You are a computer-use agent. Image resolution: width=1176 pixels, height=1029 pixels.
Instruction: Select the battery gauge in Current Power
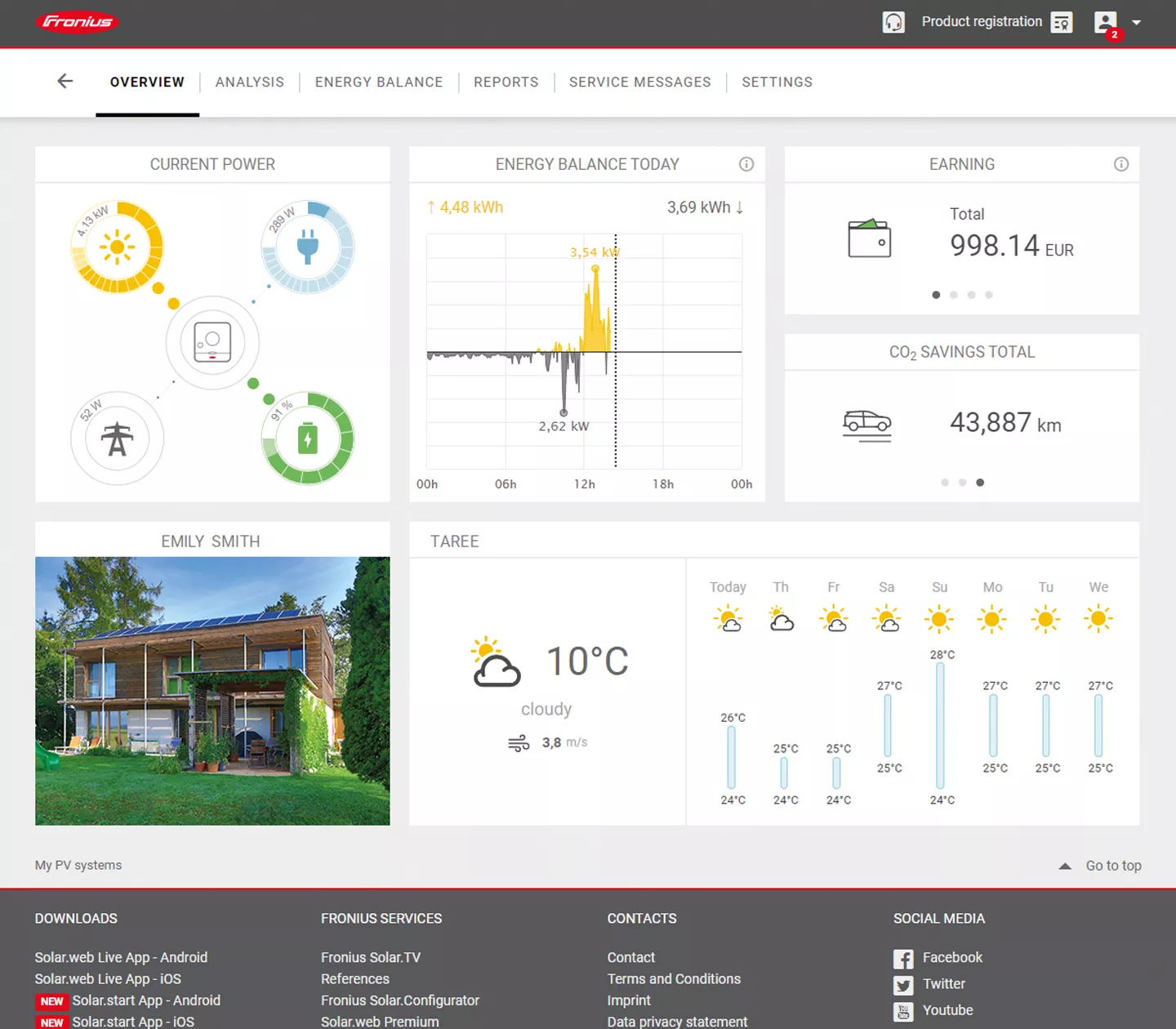coord(308,439)
